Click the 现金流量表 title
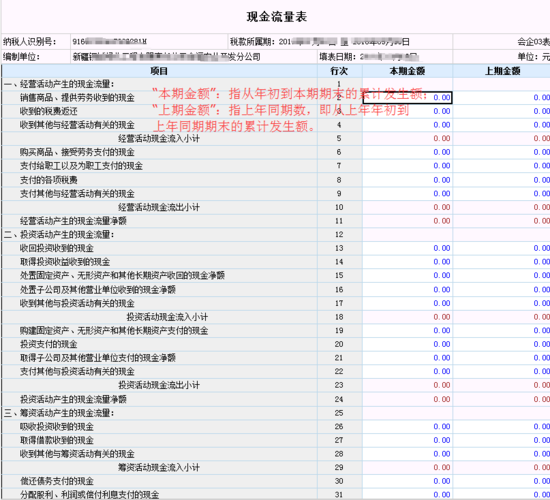The height and width of the screenshot is (500, 550). pos(276,17)
